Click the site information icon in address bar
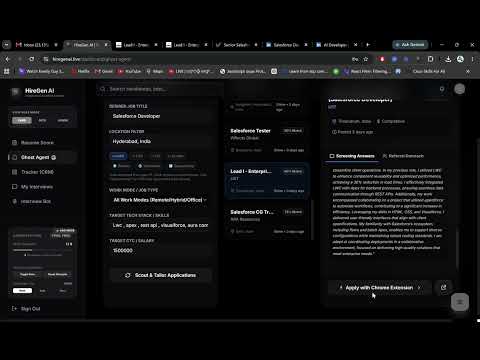The width and height of the screenshot is (480, 360). coord(46,59)
